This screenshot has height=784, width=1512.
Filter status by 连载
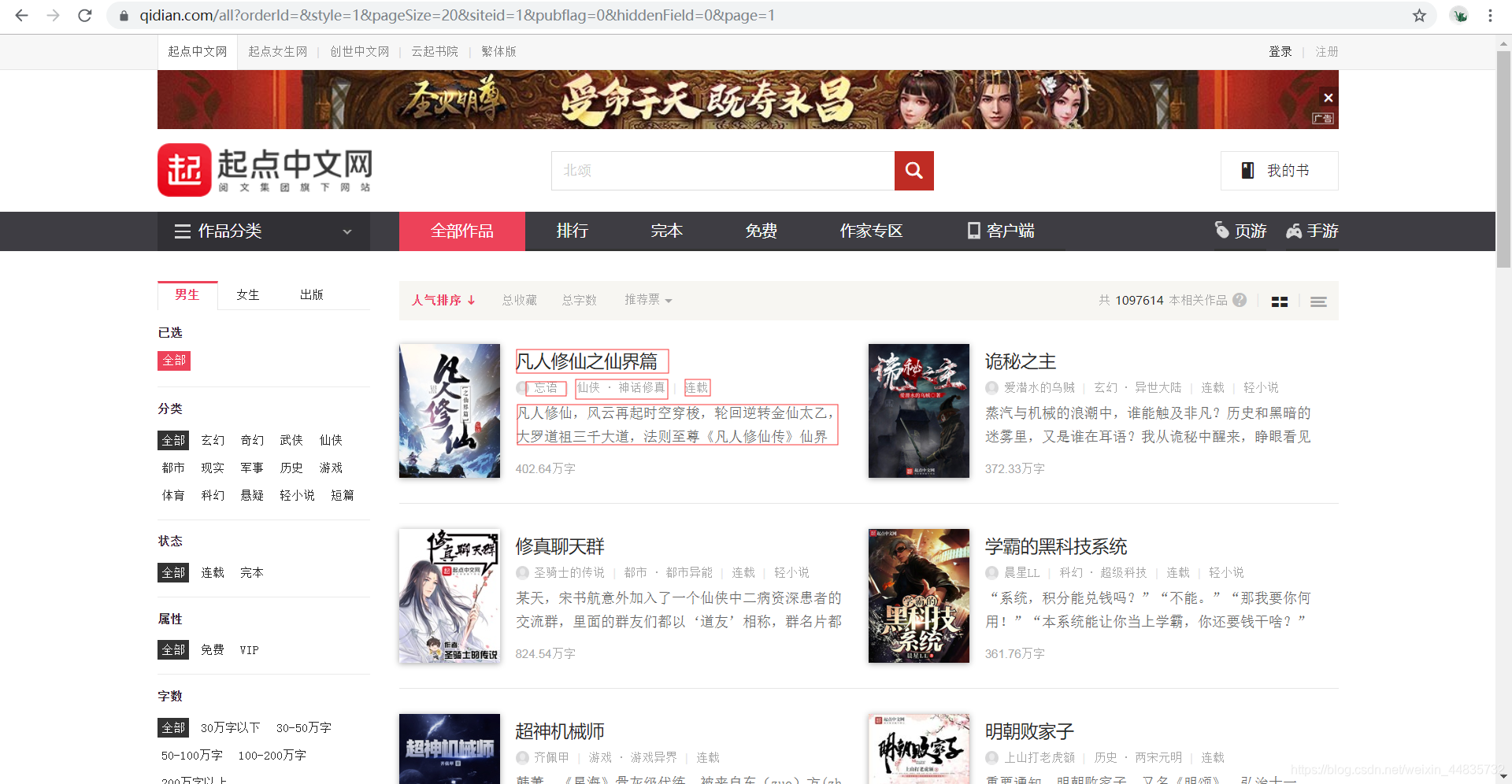pos(213,572)
